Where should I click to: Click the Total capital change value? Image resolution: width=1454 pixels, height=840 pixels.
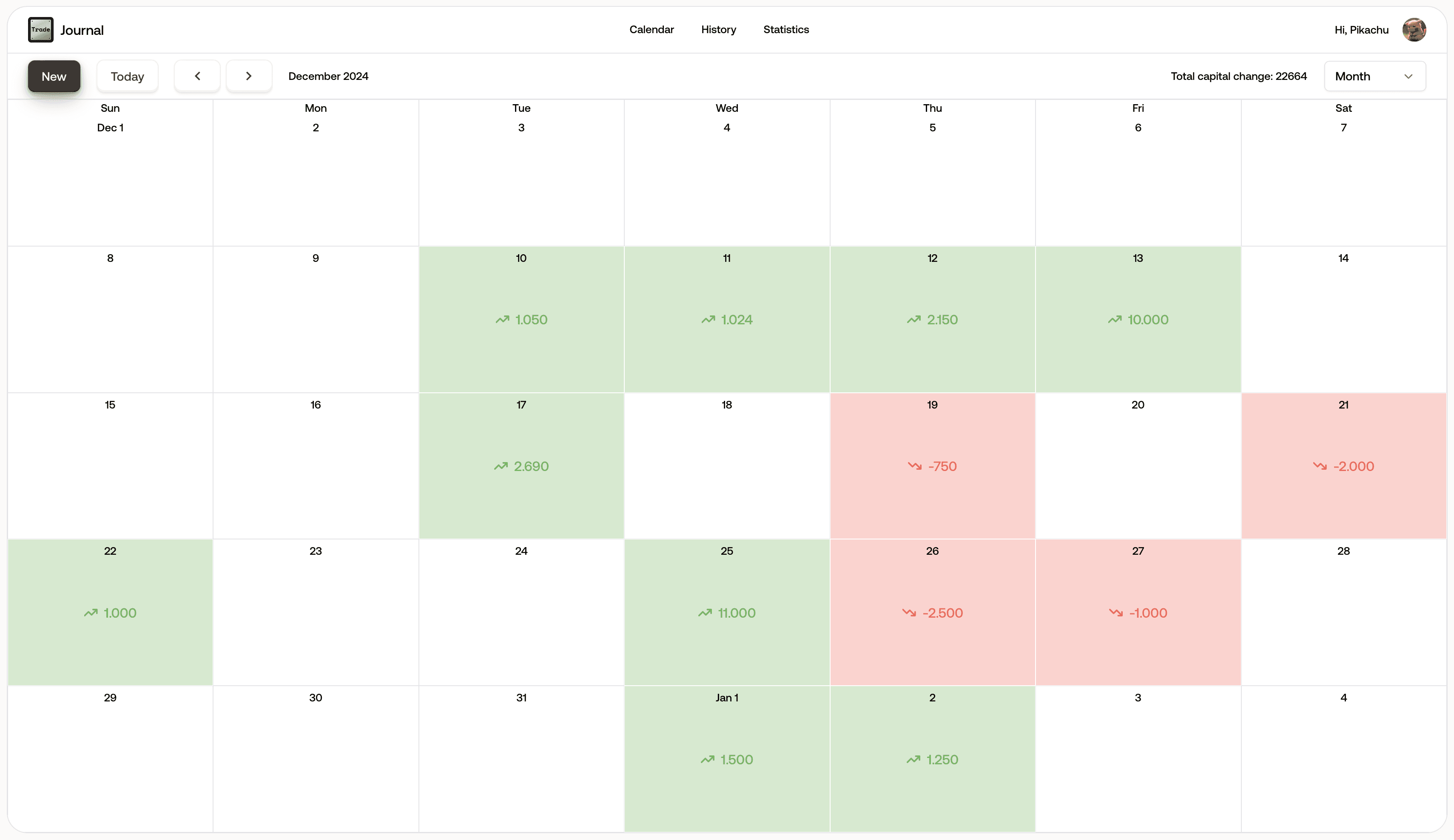click(x=1239, y=76)
